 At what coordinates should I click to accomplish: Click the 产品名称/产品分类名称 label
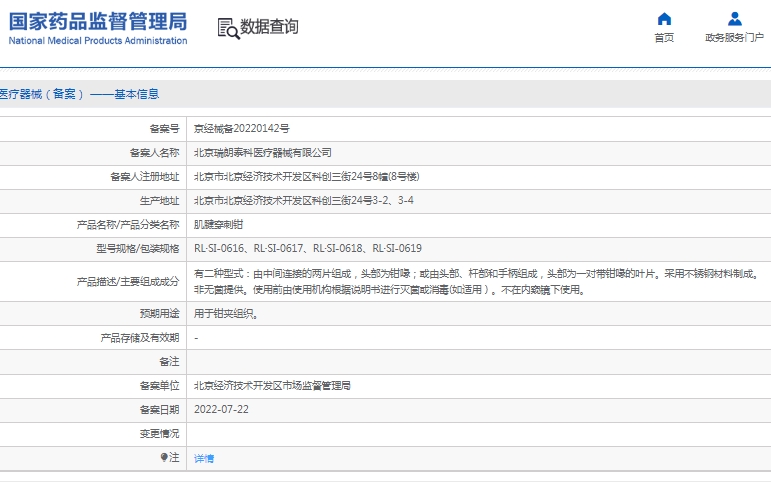point(128,225)
